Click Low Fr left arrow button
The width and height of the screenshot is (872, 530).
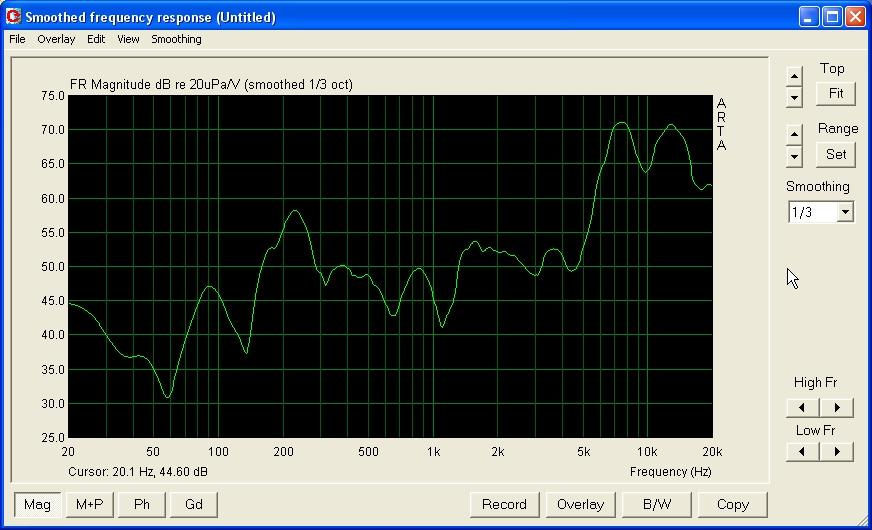[x=802, y=452]
